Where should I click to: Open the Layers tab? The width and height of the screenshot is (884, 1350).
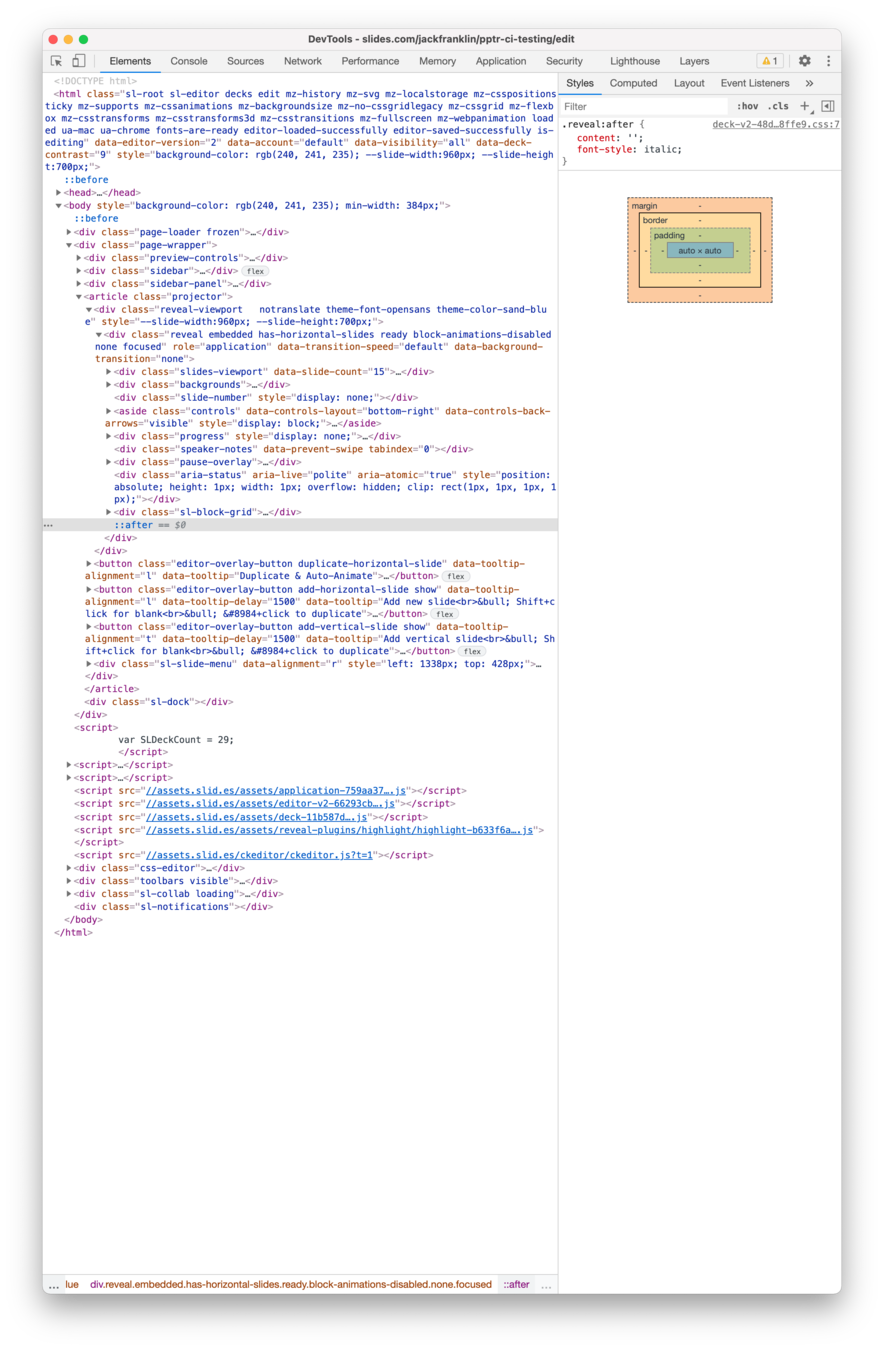tap(694, 61)
